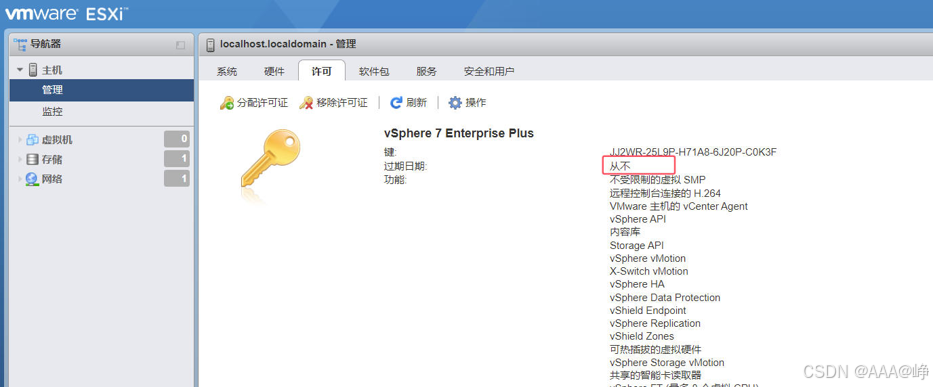The image size is (933, 387).
Task: Expand the 存储 tree node arrow
Action: (20, 160)
